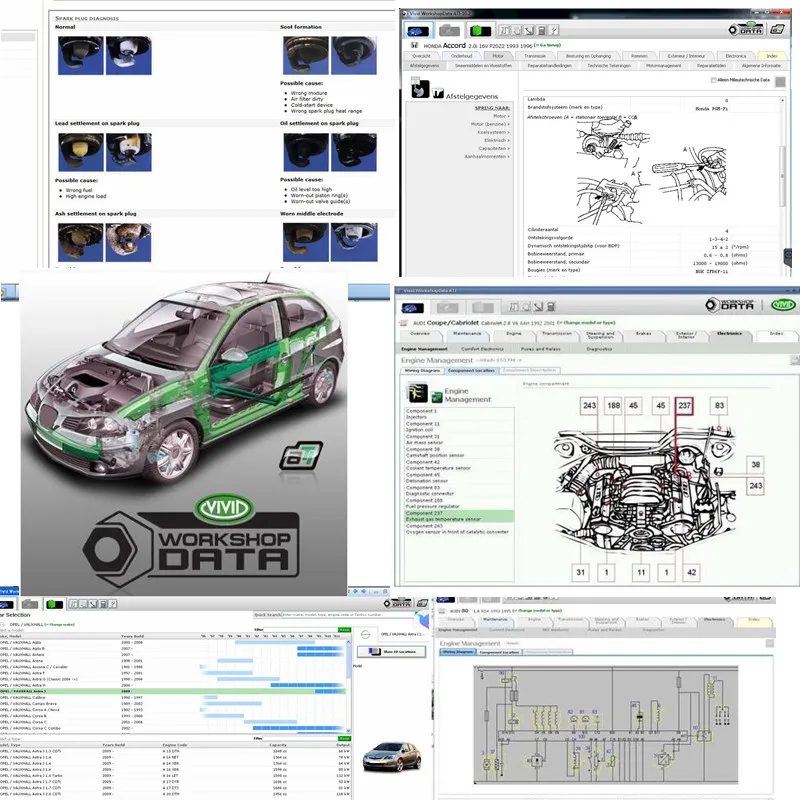This screenshot has width=800, height=800.
Task: Click the Opel model list scrollbar down arrow
Action: click(x=348, y=731)
